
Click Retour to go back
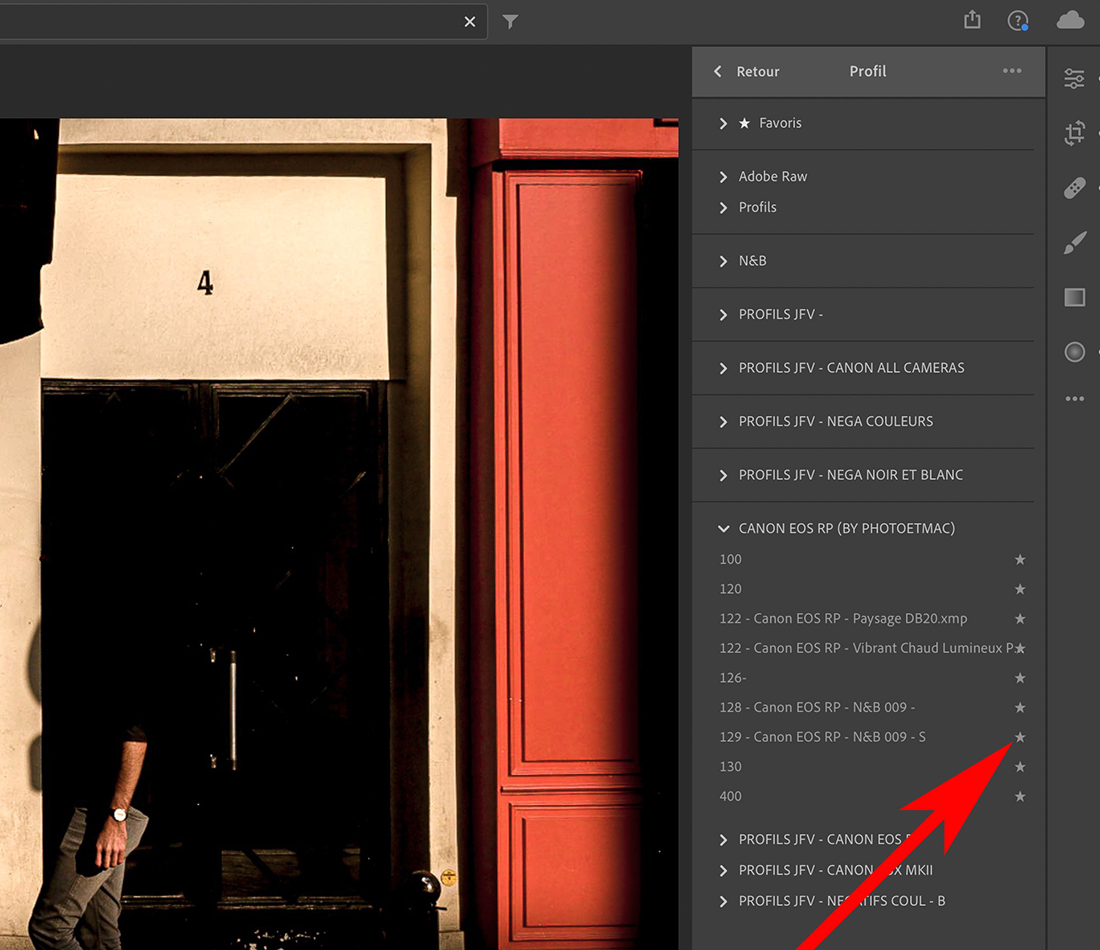tap(747, 72)
